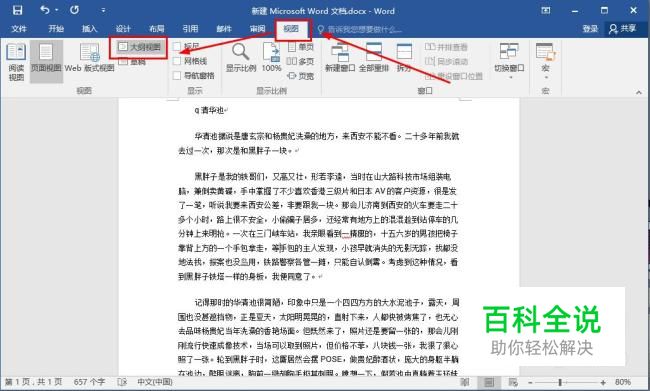
Task: Switch to the 审阅 tab
Action: point(257,29)
